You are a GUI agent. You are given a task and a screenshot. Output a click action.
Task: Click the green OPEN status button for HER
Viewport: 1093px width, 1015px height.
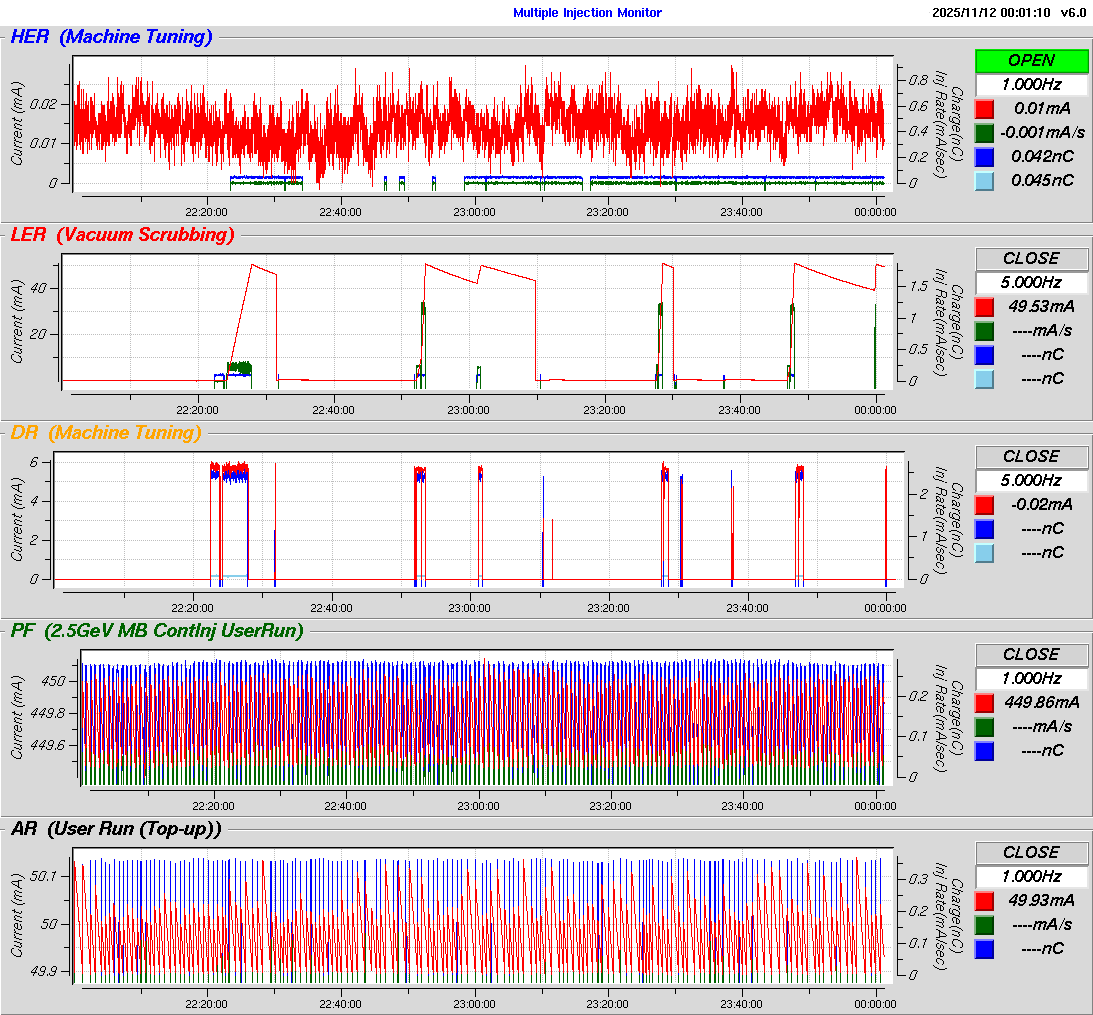pyautogui.click(x=1031, y=61)
